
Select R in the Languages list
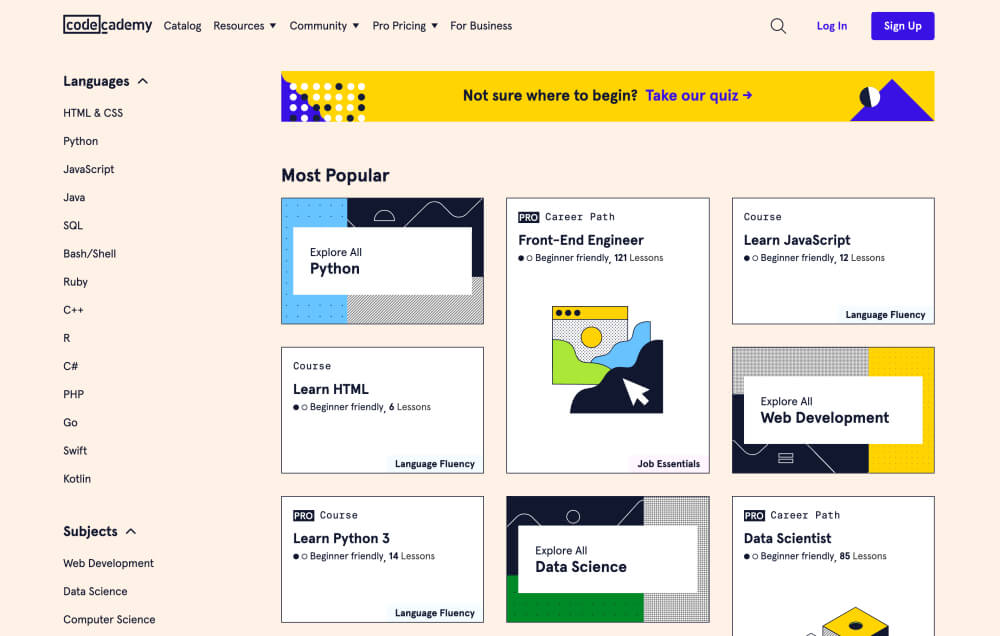coord(66,337)
